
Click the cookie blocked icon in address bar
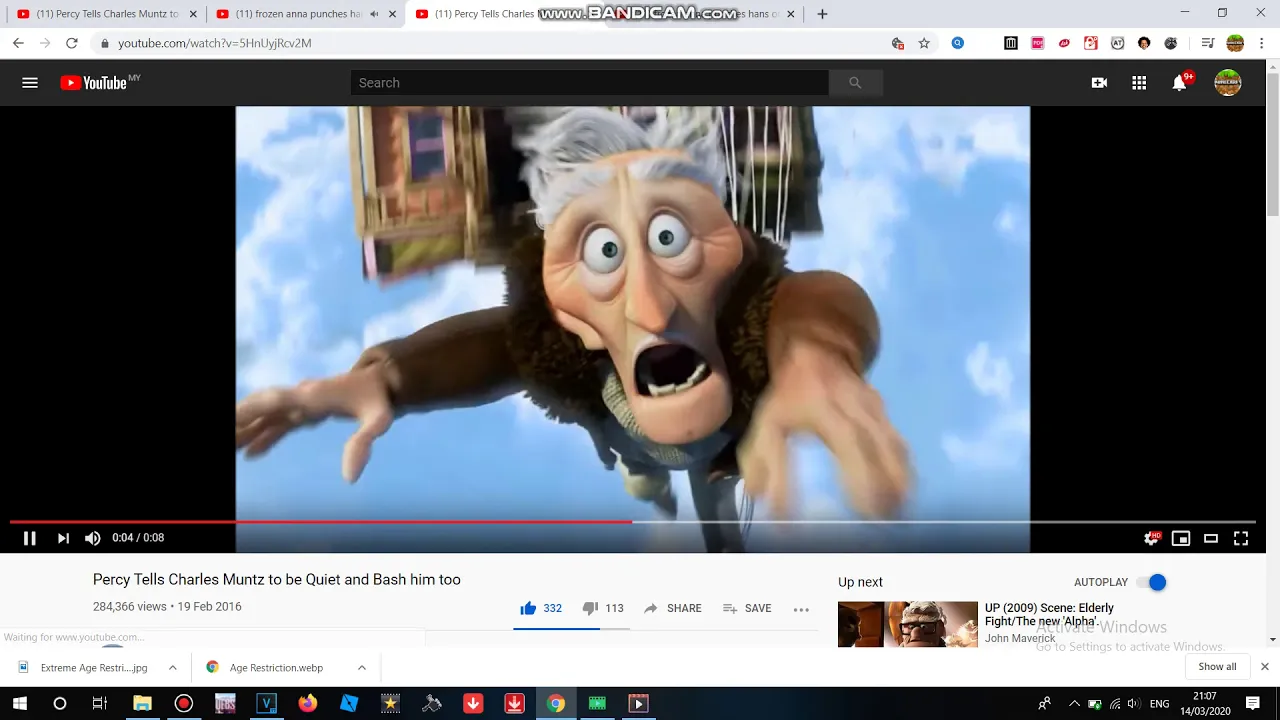pyautogui.click(x=897, y=43)
